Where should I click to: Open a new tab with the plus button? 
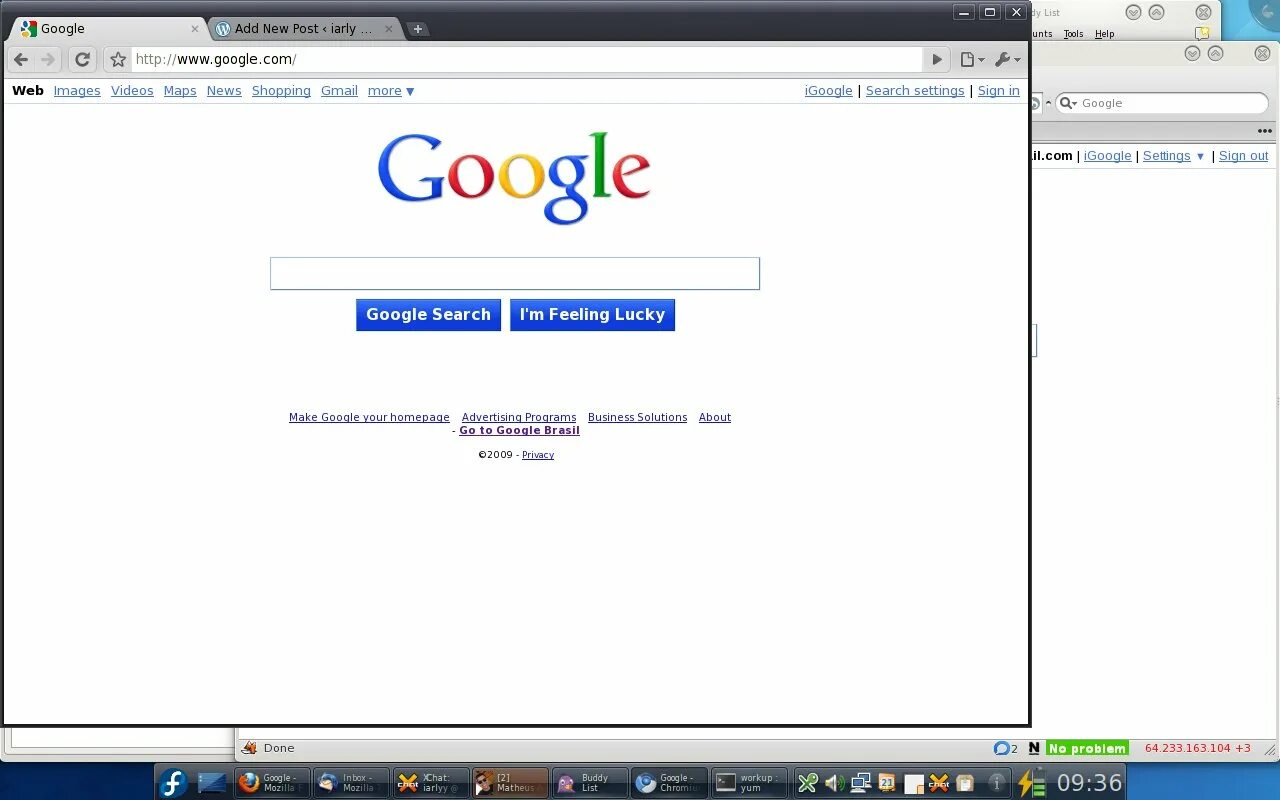pyautogui.click(x=418, y=29)
